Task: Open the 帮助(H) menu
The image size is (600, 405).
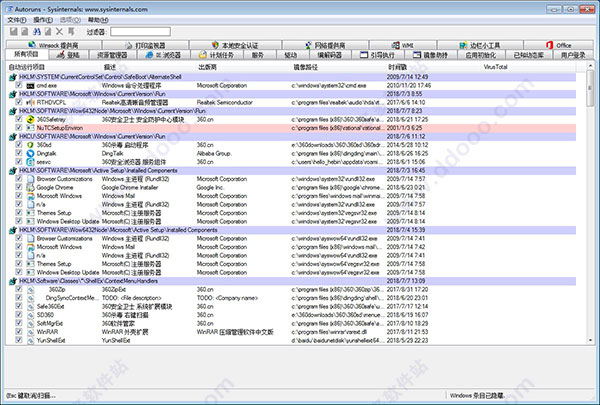Action: click(98, 20)
